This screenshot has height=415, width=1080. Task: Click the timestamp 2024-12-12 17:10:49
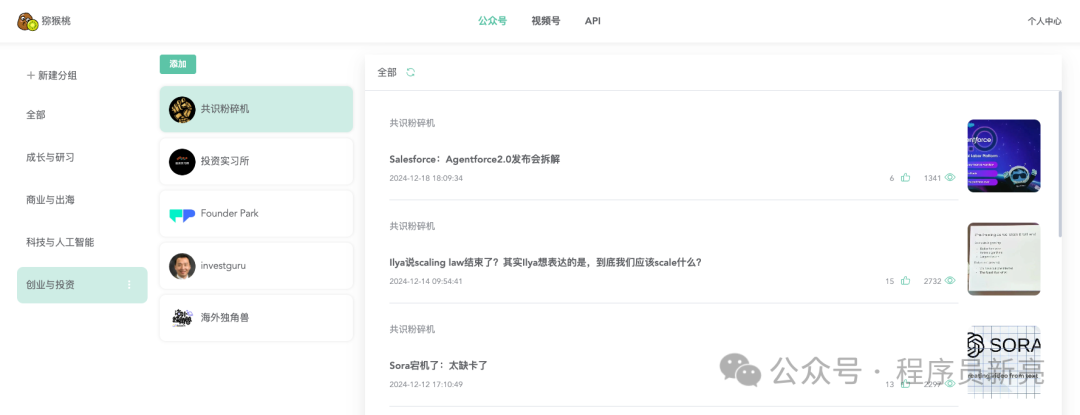(x=426, y=385)
